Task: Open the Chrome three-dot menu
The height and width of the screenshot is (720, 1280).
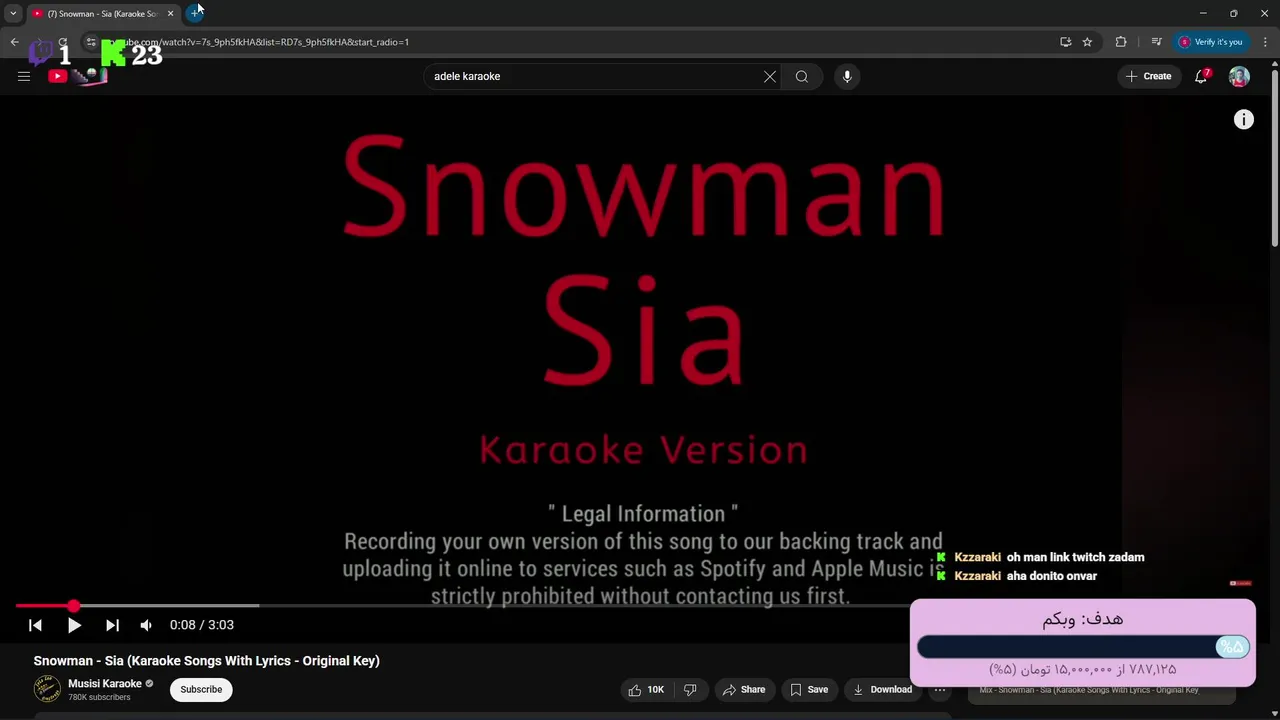Action: (1265, 42)
